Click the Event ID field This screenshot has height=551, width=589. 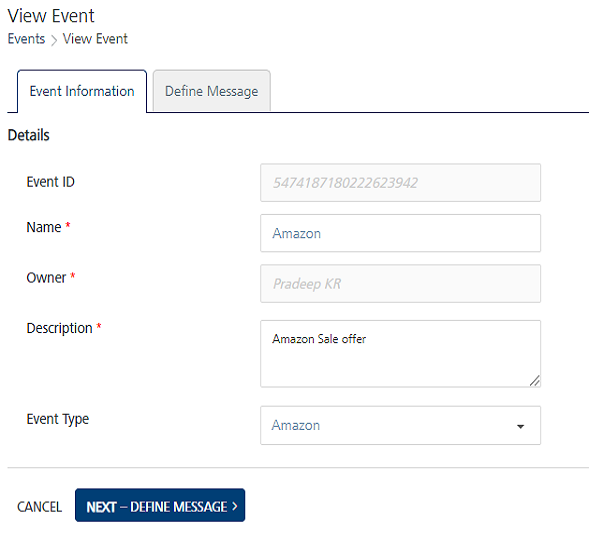pyautogui.click(x=400, y=183)
